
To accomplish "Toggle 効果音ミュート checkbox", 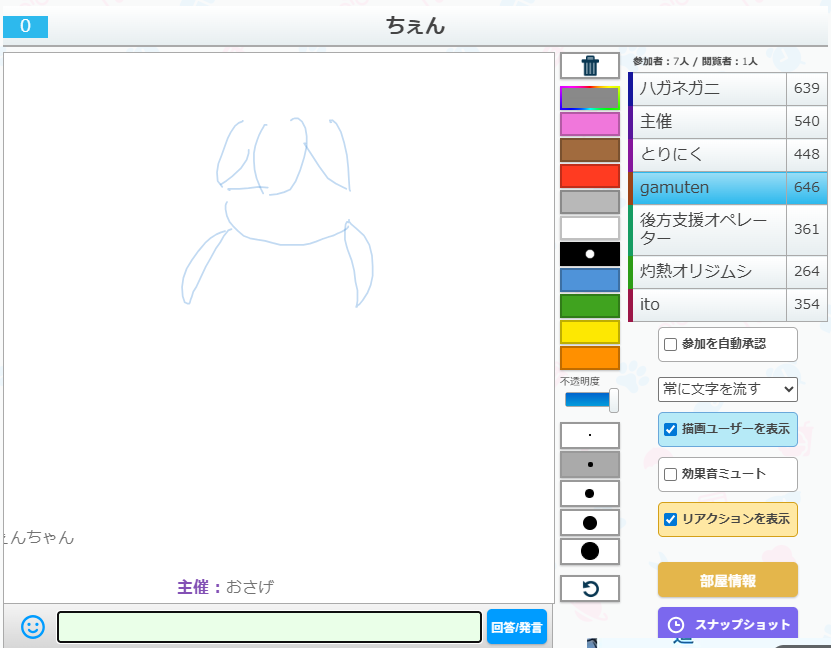I will 671,474.
